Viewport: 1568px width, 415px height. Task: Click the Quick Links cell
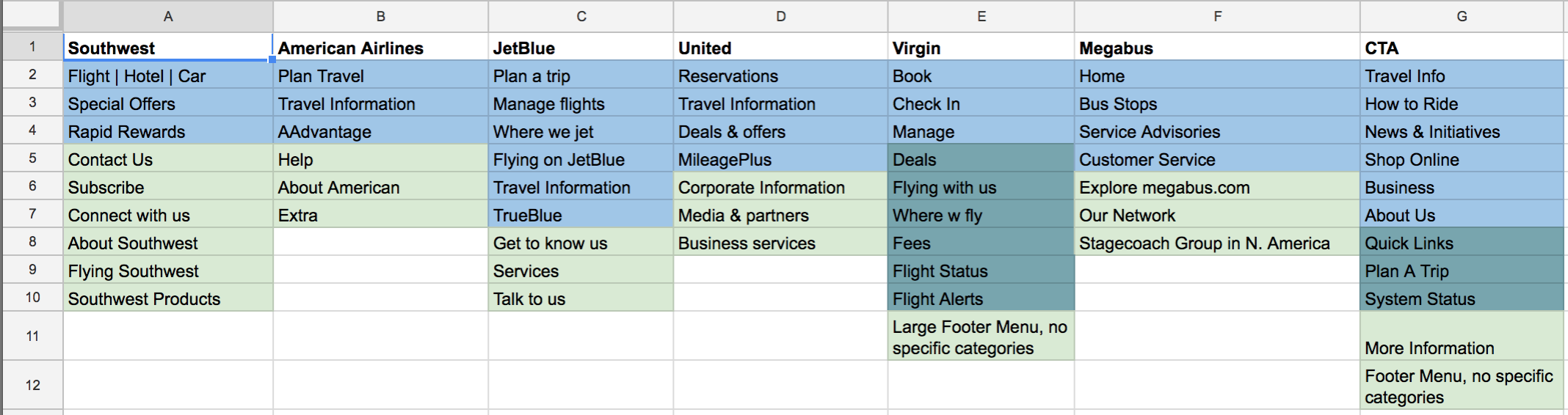point(1462,243)
